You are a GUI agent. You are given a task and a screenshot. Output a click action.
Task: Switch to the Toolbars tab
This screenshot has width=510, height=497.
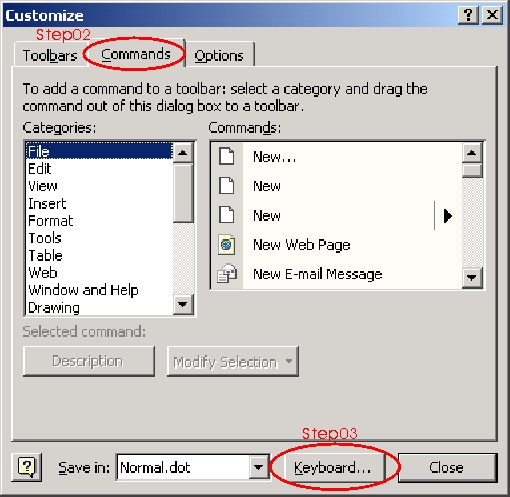click(x=50, y=55)
